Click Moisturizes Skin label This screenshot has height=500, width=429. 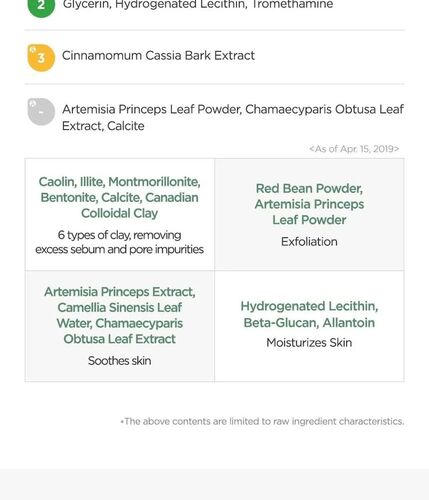pos(309,343)
